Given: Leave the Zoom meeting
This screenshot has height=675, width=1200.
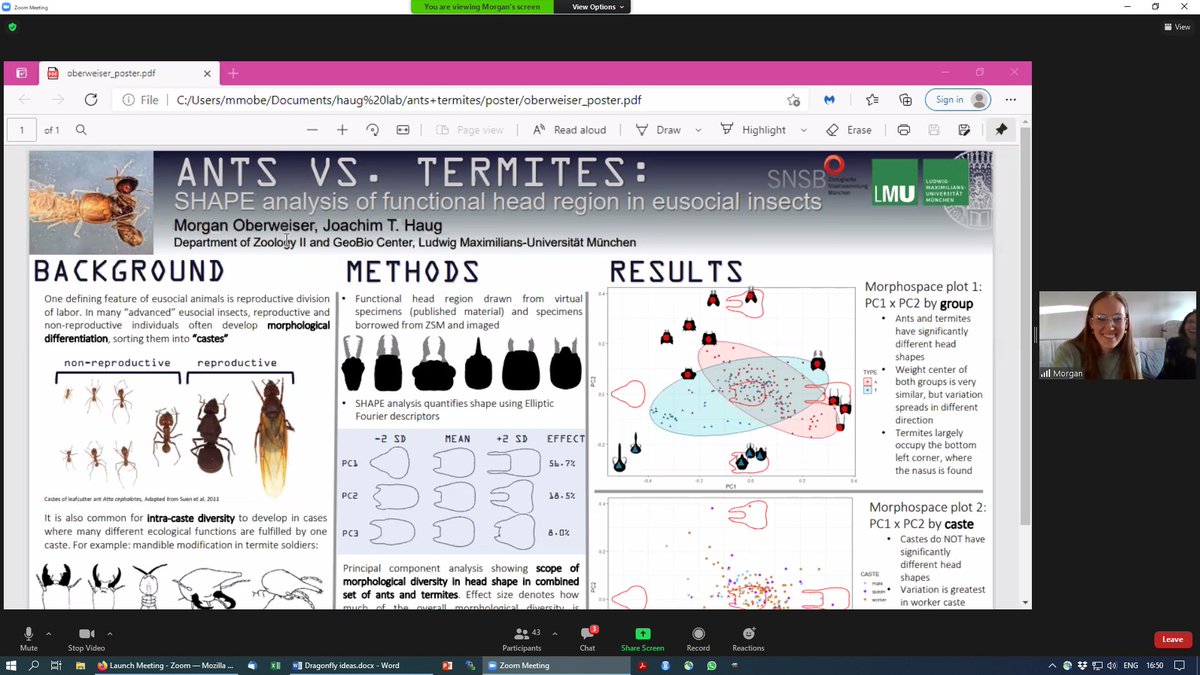Looking at the screenshot, I should [x=1173, y=640].
